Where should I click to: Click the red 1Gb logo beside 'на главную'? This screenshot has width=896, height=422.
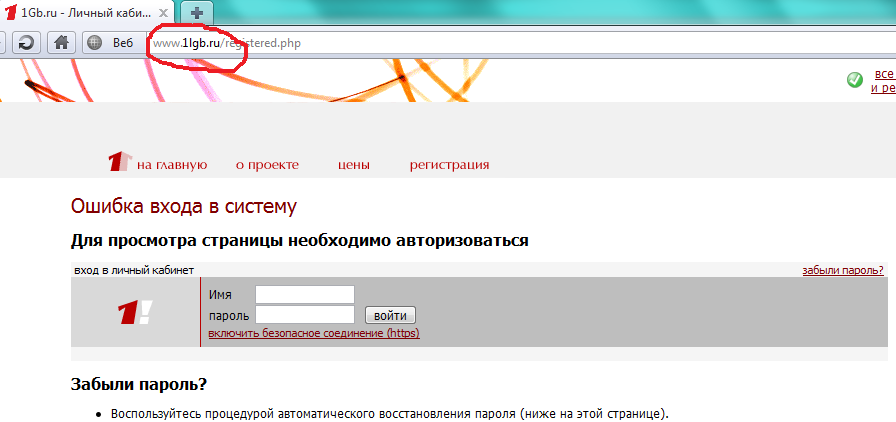tap(119, 162)
